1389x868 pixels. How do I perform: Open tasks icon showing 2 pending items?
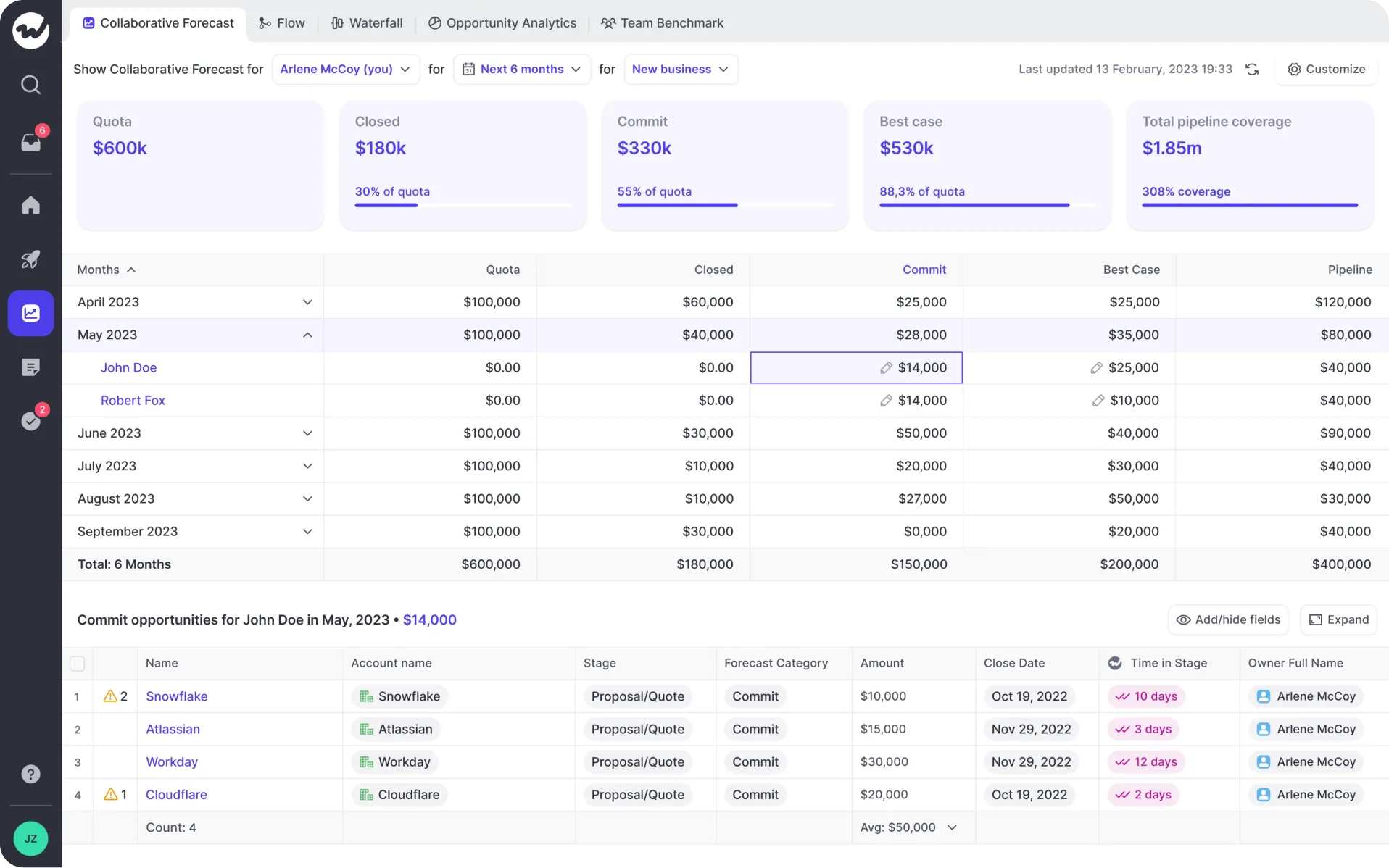pos(30,421)
